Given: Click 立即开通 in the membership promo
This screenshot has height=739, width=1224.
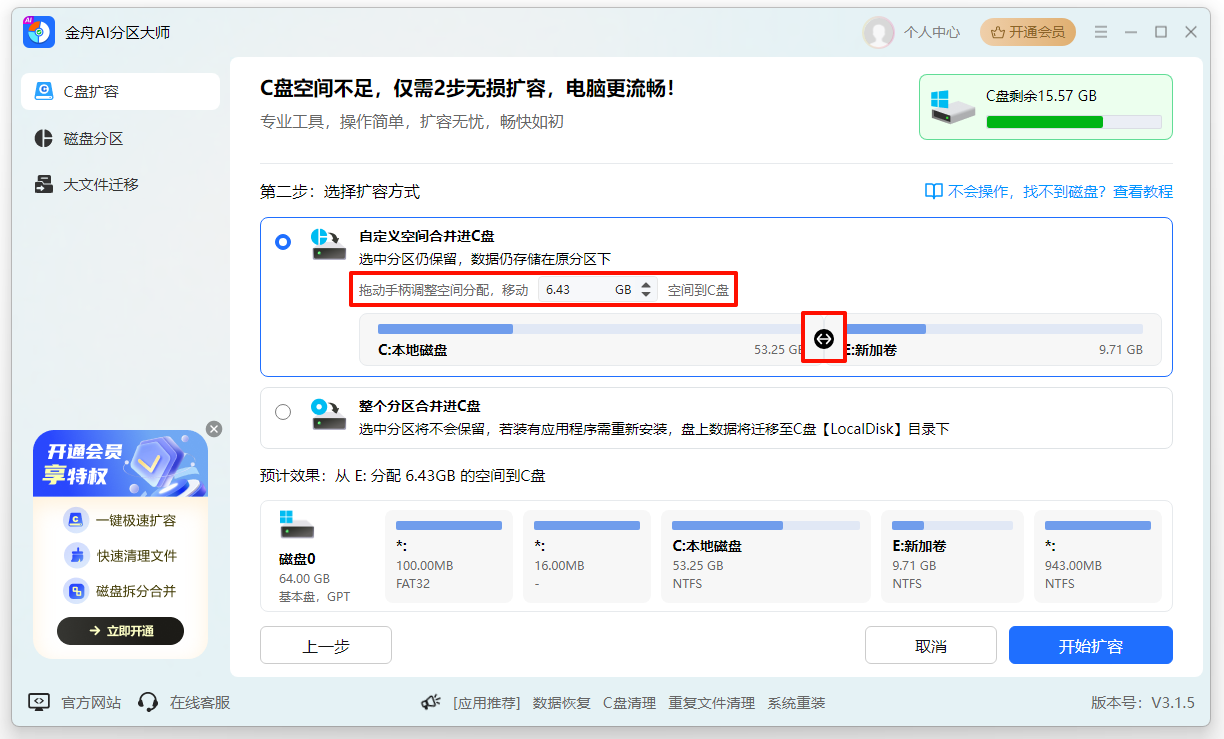Looking at the screenshot, I should point(120,631).
